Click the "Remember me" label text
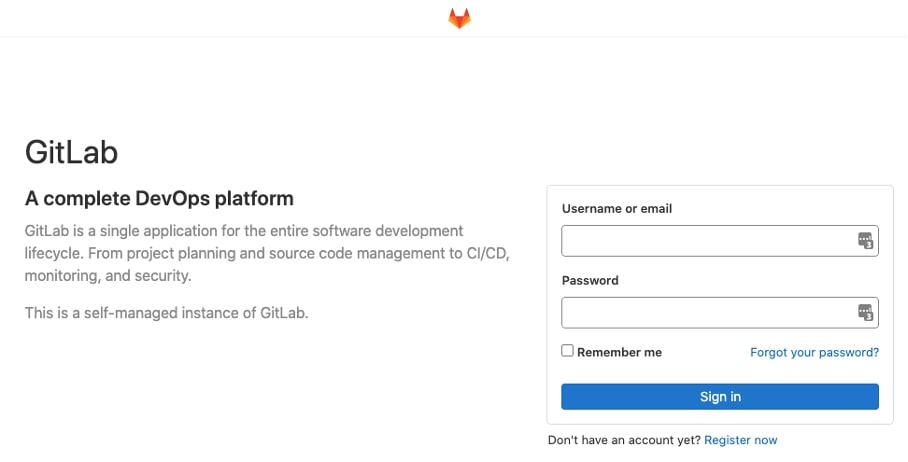 pos(619,352)
